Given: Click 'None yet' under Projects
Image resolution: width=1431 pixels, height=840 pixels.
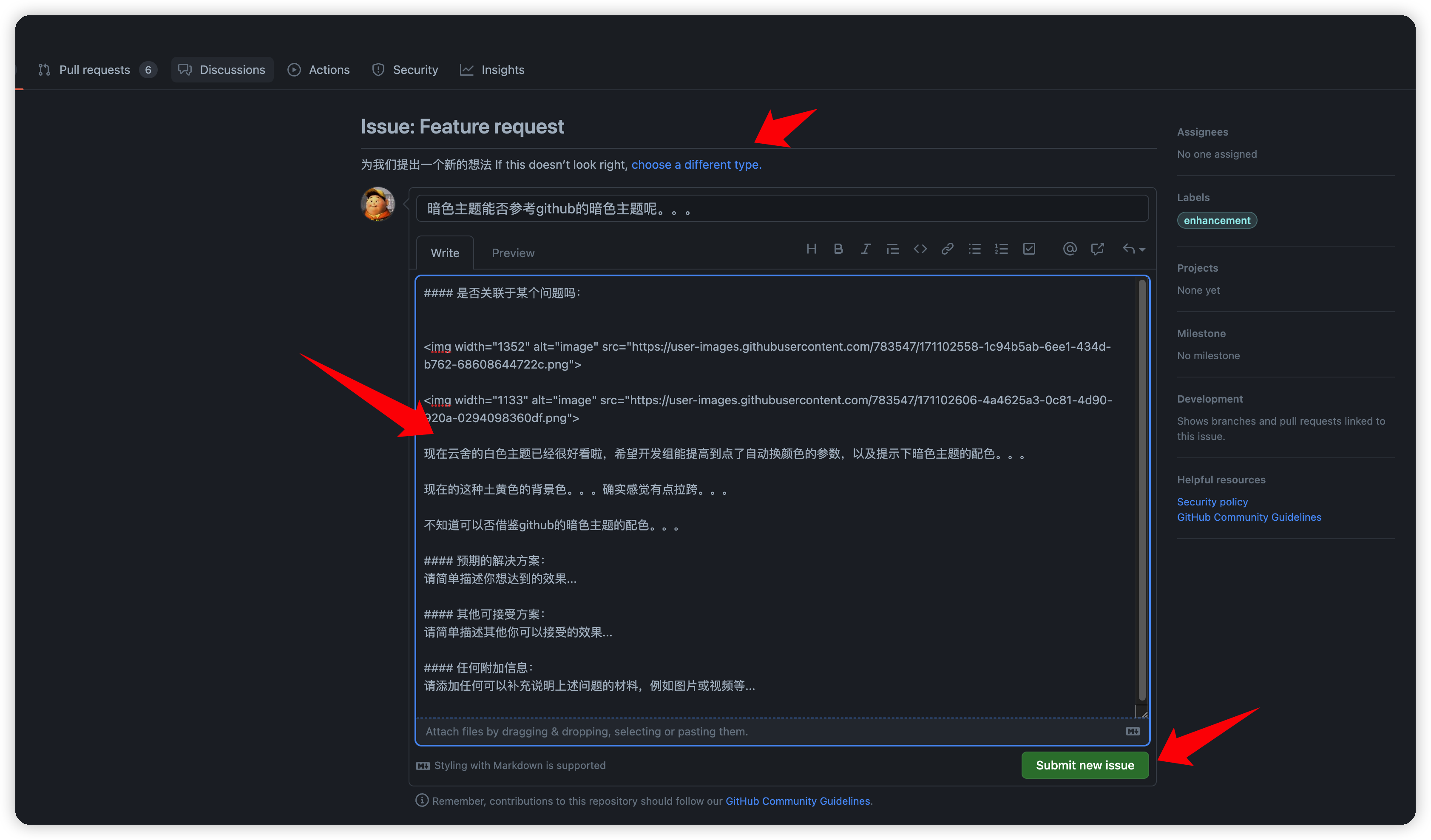Looking at the screenshot, I should coord(1198,290).
